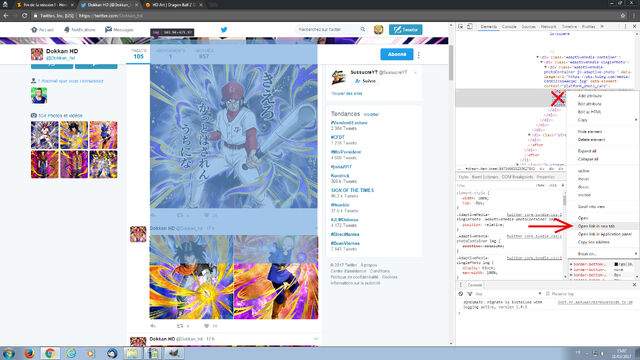Open the profile more options dots
This screenshot has height=360, width=640.
pos(419,54)
